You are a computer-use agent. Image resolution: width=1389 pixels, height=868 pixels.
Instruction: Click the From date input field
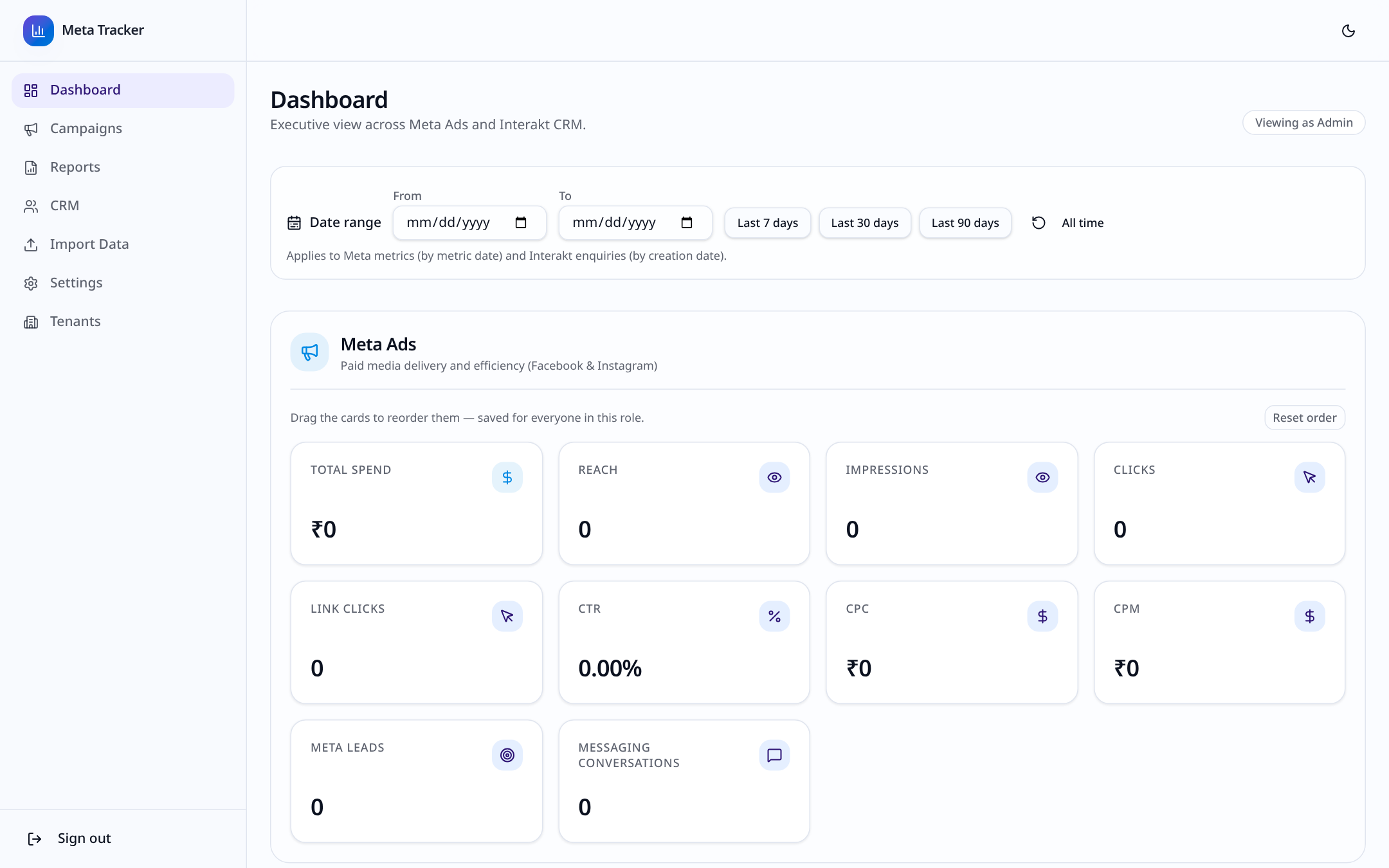[x=469, y=222]
